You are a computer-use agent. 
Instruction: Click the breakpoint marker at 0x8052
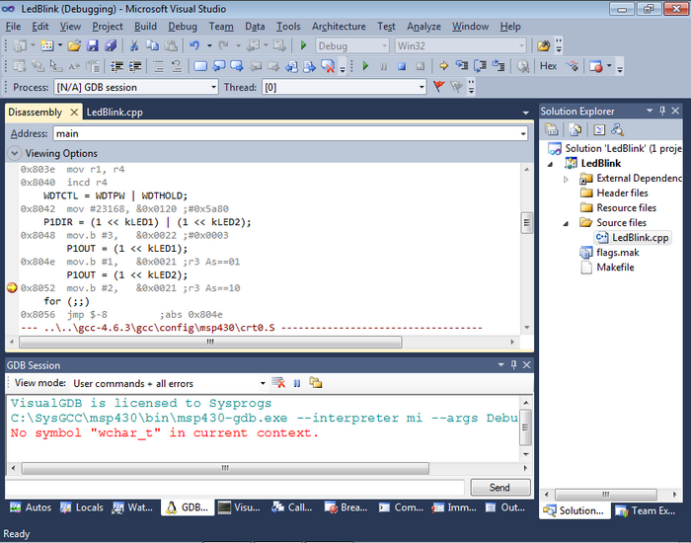[x=12, y=288]
